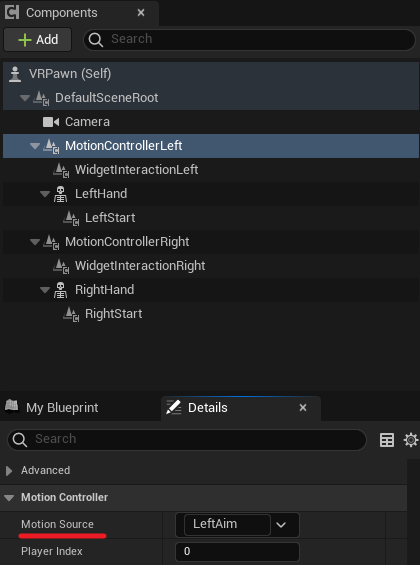Open the Details settings gear icon
The width and height of the screenshot is (420, 565).
411,440
